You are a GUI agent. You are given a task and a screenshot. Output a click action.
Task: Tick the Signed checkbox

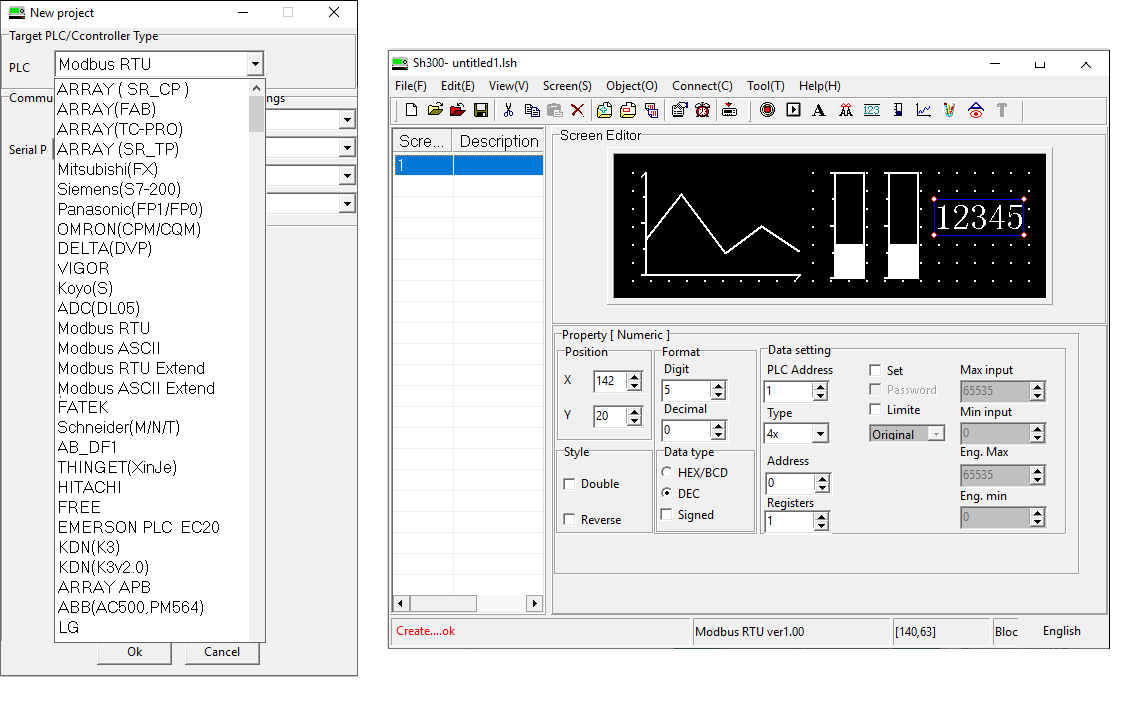pos(667,514)
